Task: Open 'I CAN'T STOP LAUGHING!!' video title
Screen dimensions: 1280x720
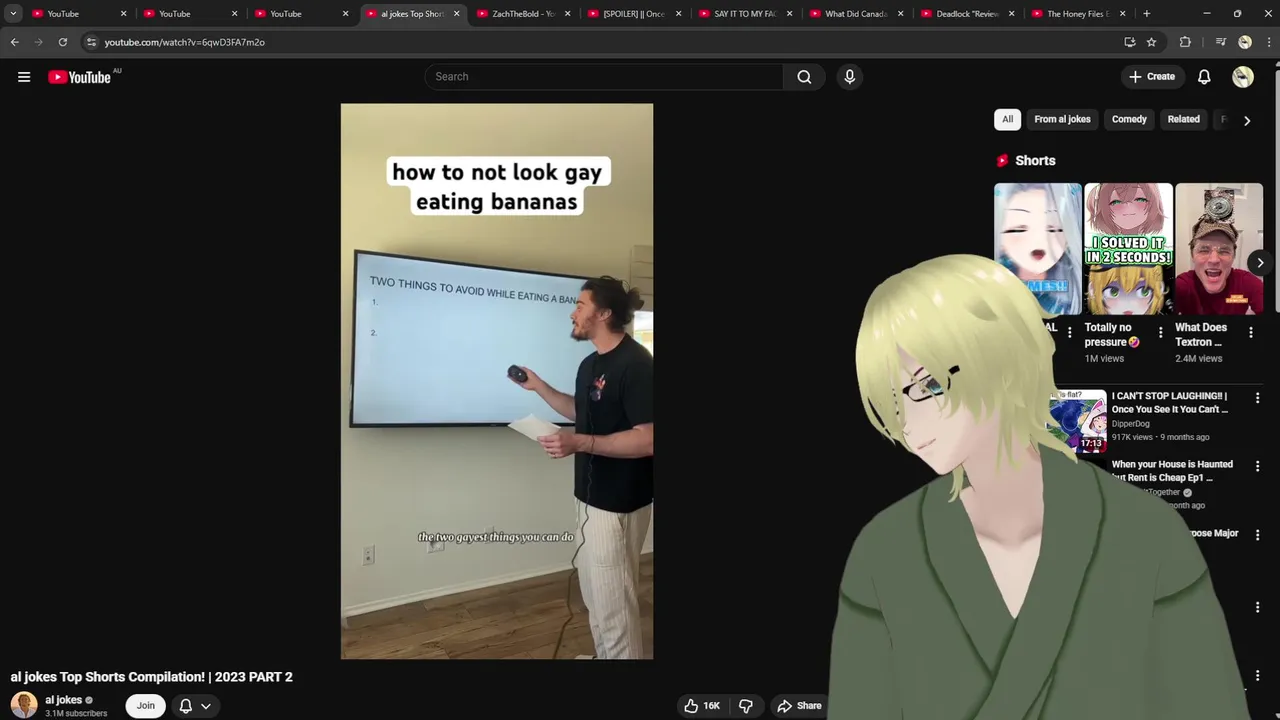Action: (1170, 402)
